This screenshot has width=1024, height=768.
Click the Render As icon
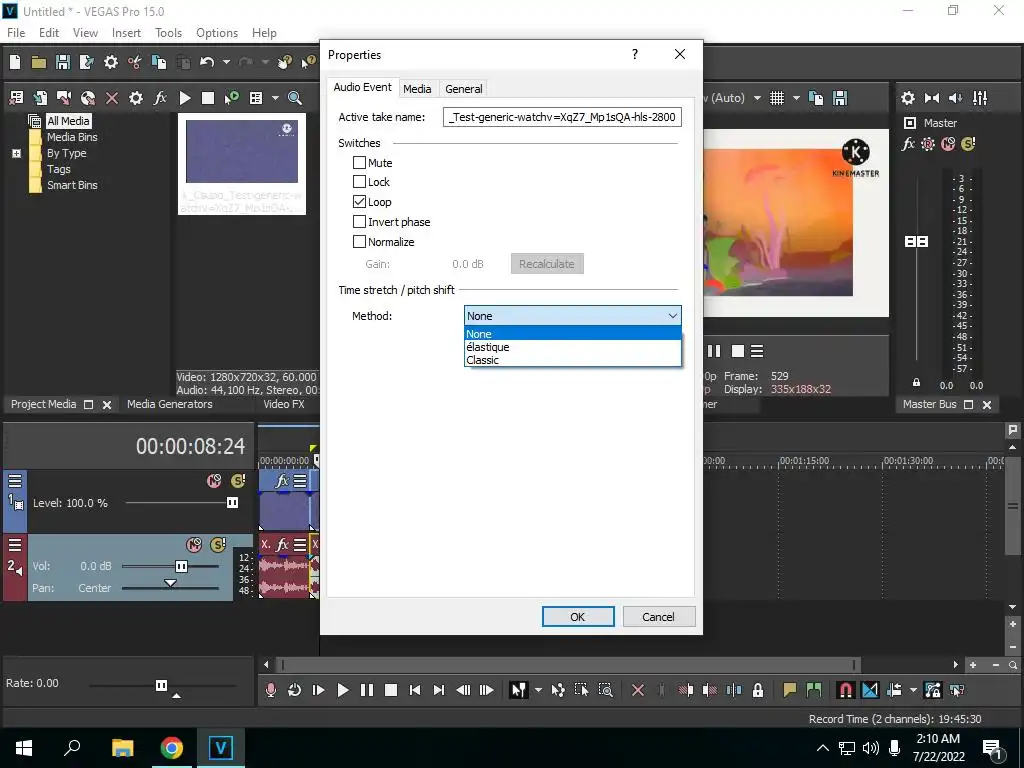86,62
